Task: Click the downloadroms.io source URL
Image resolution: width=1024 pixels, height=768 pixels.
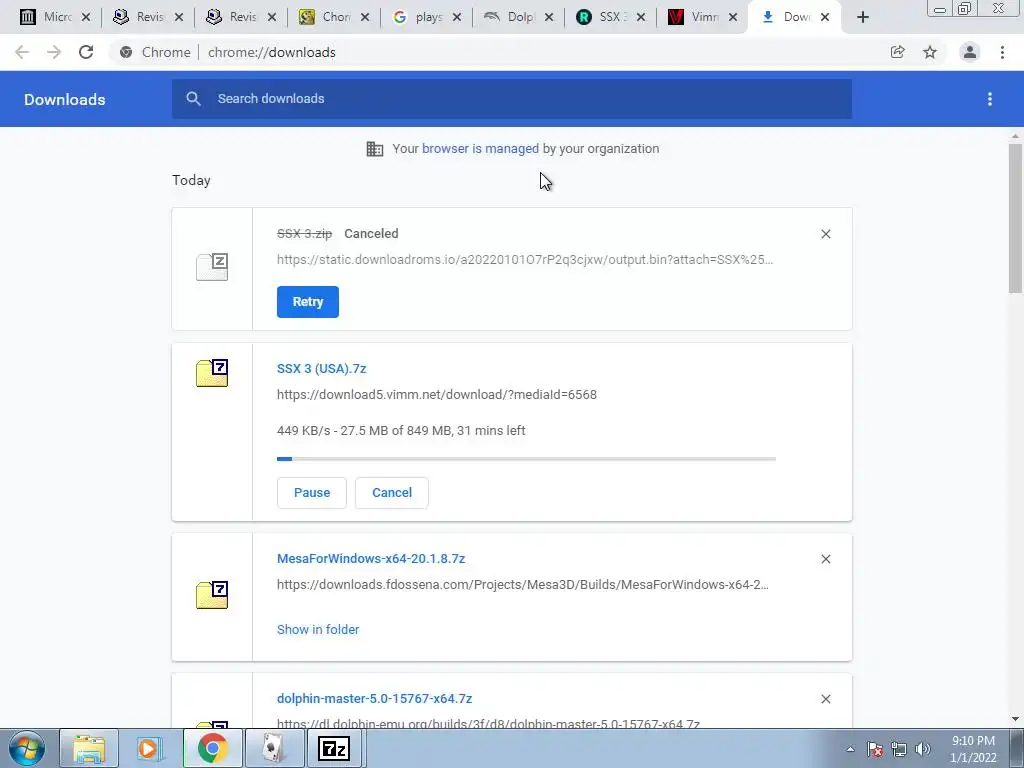Action: [x=525, y=259]
